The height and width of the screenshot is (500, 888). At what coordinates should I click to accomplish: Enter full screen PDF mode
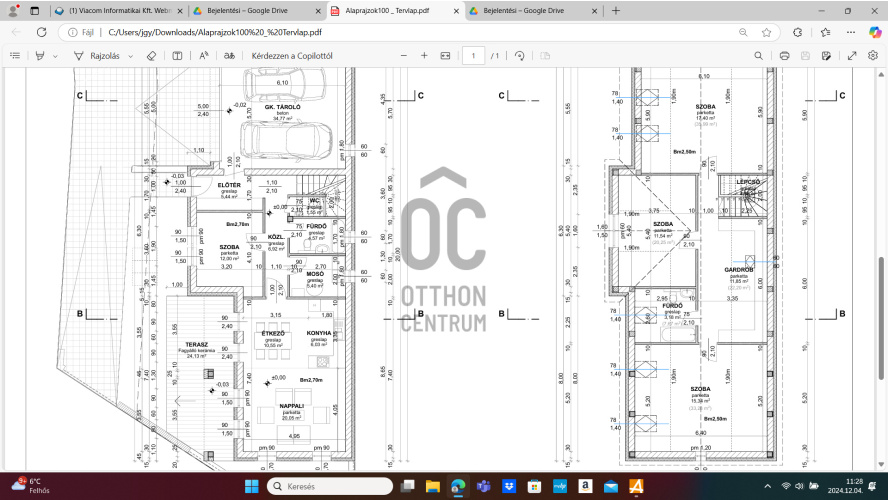pyautogui.click(x=852, y=55)
